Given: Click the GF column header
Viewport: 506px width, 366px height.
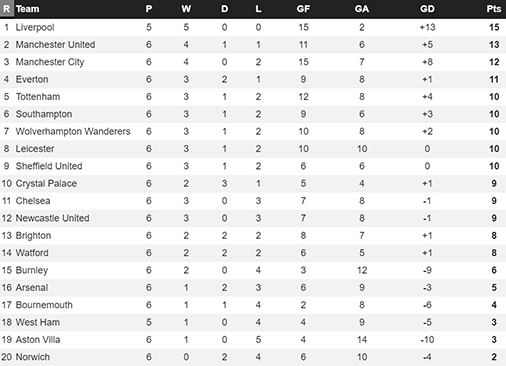Looking at the screenshot, I should point(303,9).
